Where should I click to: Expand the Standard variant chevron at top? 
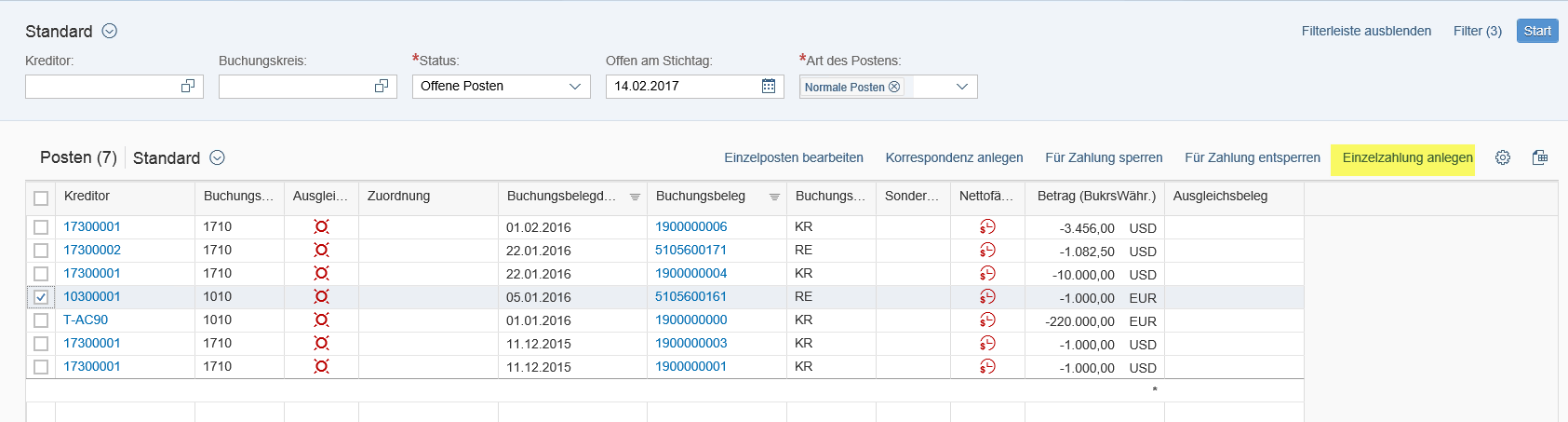click(x=109, y=31)
